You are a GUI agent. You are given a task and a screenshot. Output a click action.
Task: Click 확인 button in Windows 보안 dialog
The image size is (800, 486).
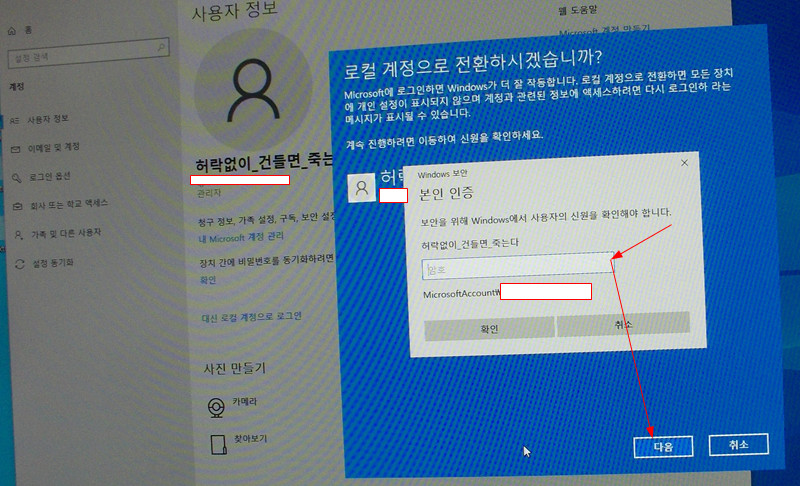coord(489,329)
